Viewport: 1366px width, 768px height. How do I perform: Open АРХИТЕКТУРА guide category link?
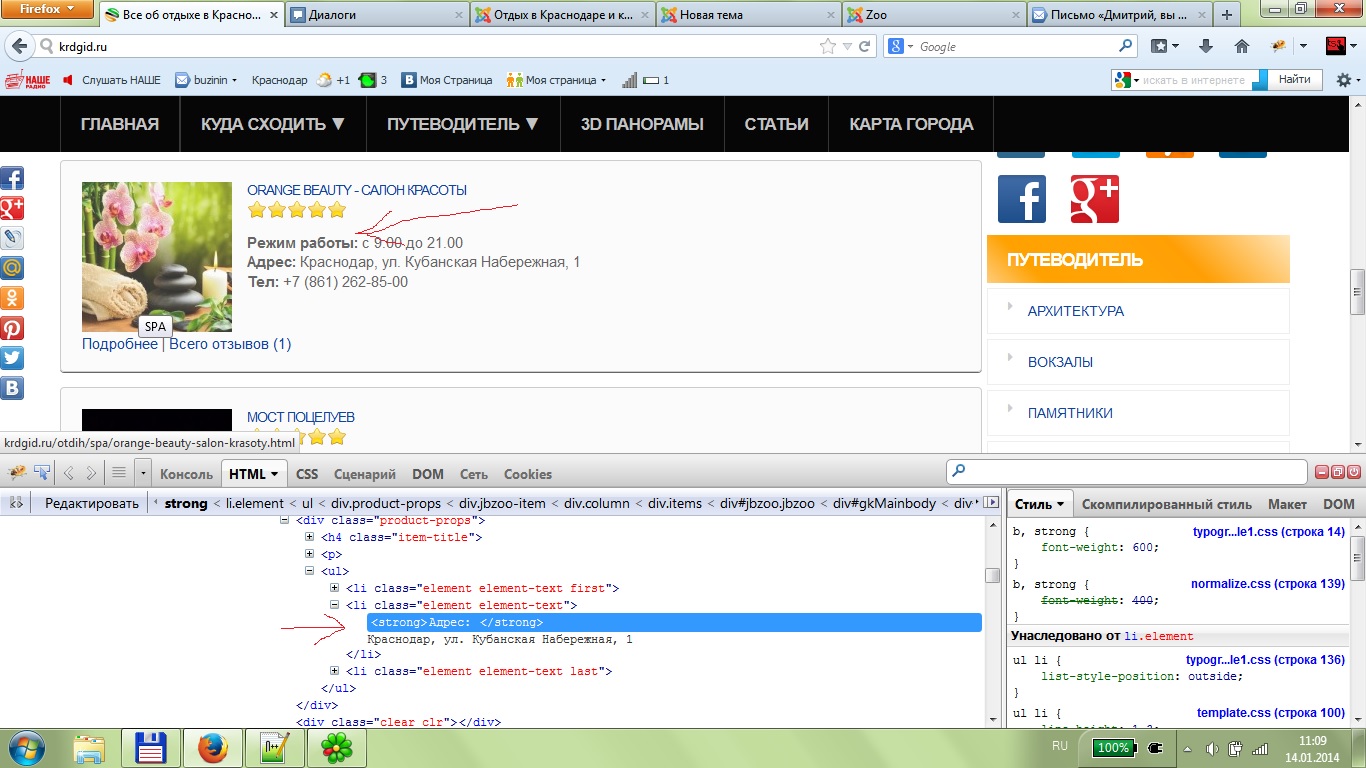(1076, 311)
